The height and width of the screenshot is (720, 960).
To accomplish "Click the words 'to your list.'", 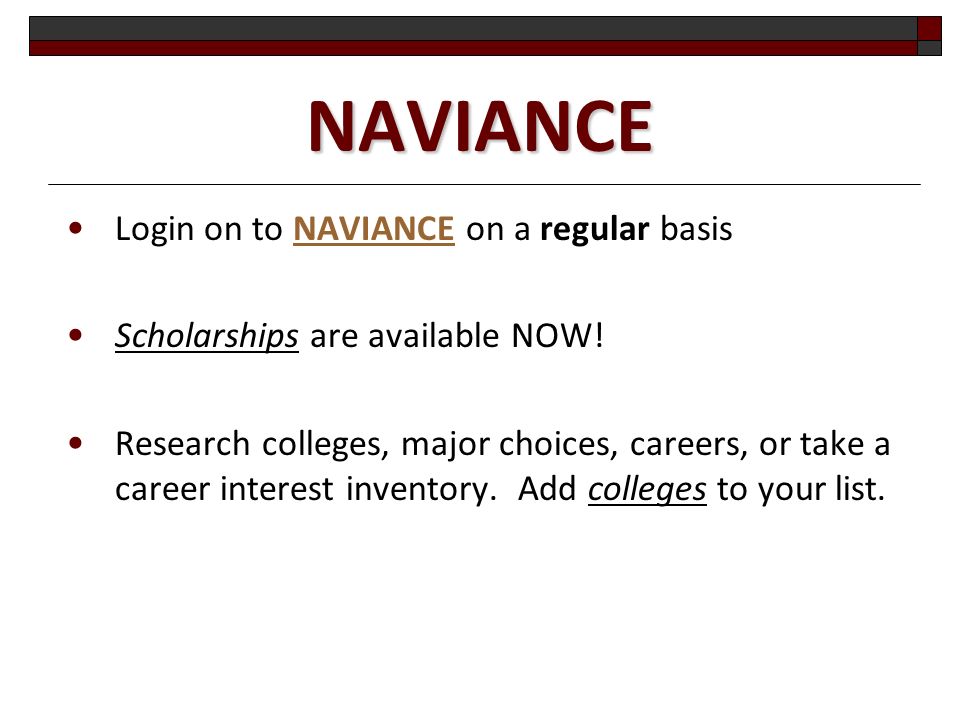I will click(x=801, y=490).
